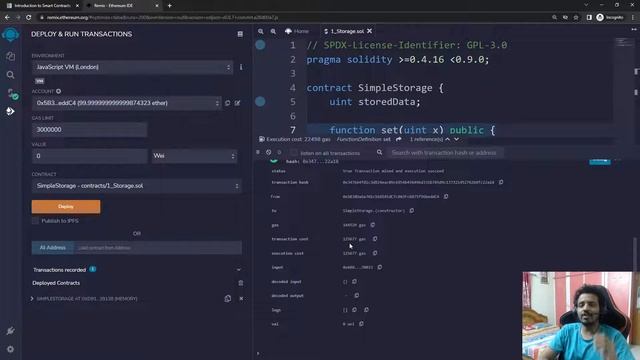
Task: Click the terminal clear console icon
Action: [x=269, y=152]
